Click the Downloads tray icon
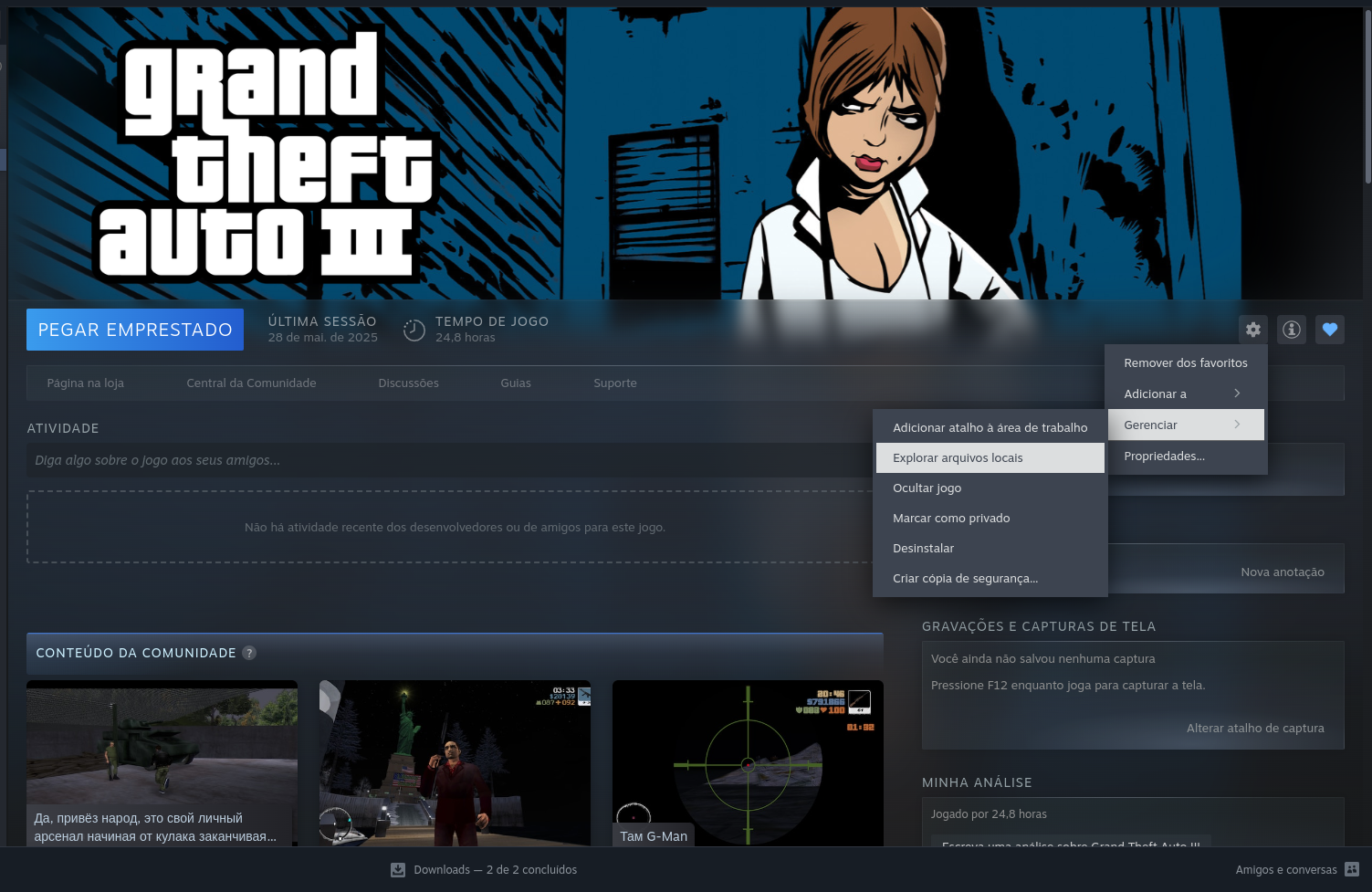 point(398,870)
